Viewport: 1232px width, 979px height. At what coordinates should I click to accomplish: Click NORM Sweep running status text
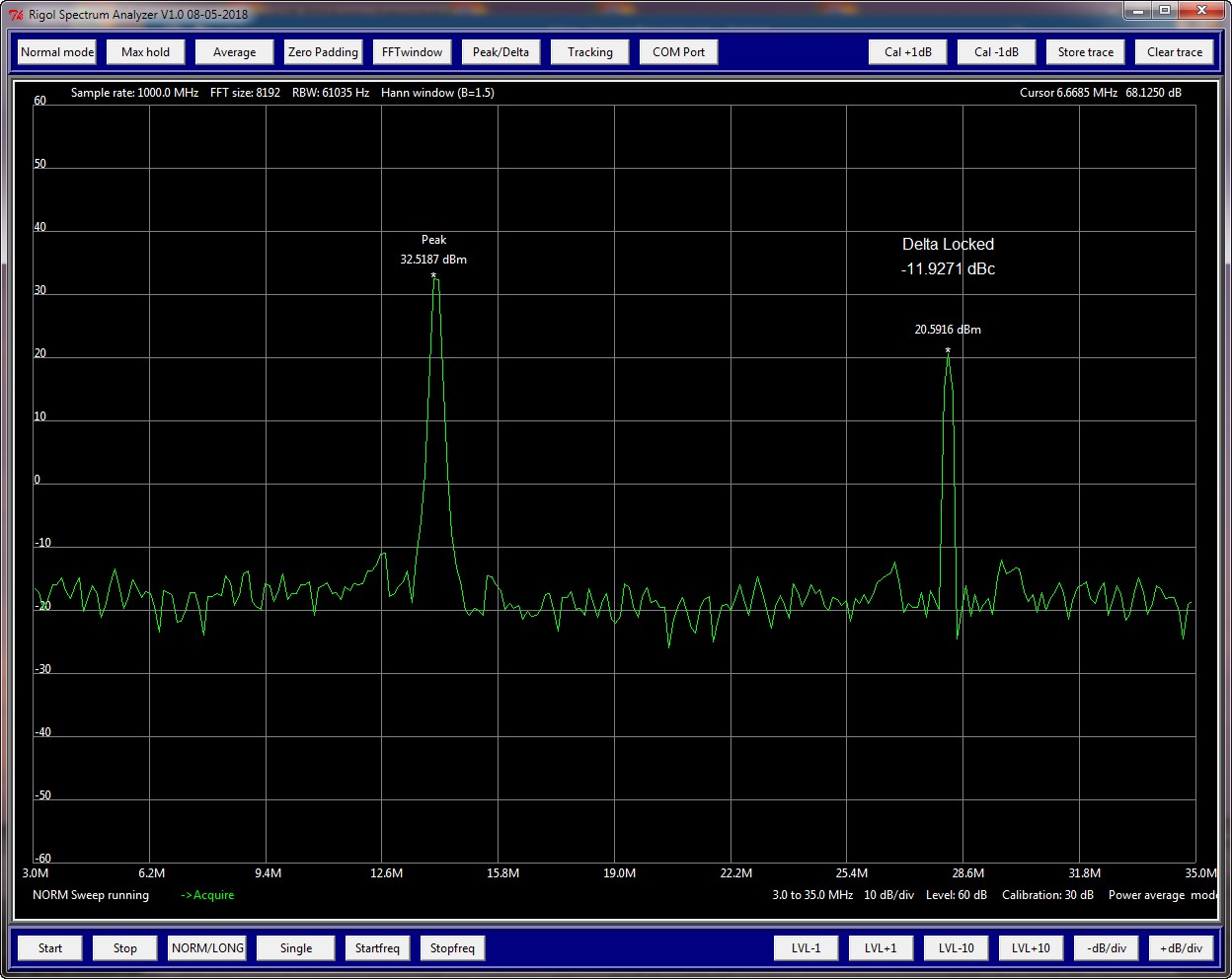tap(91, 895)
